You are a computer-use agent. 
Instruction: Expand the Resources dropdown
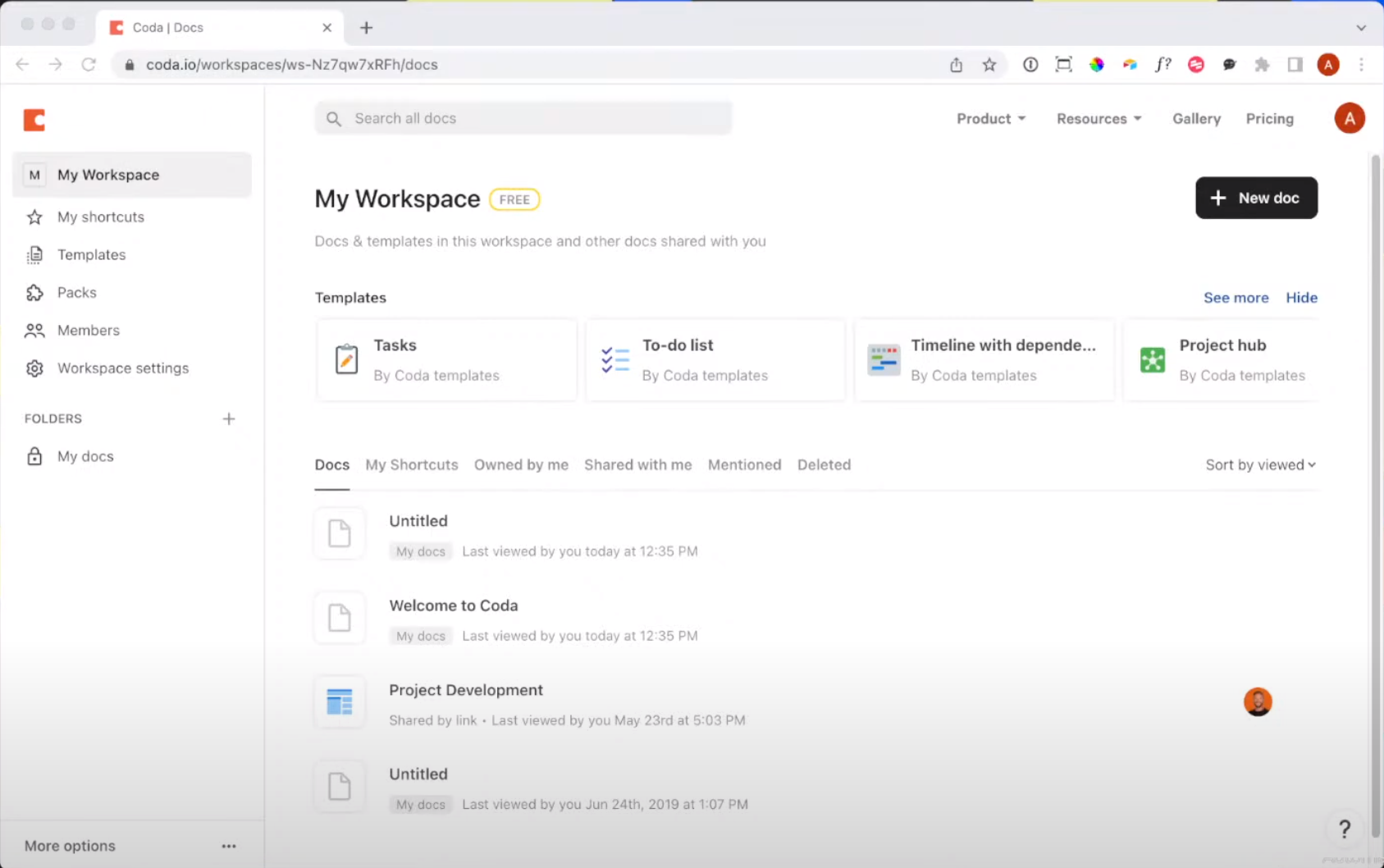(x=1098, y=118)
